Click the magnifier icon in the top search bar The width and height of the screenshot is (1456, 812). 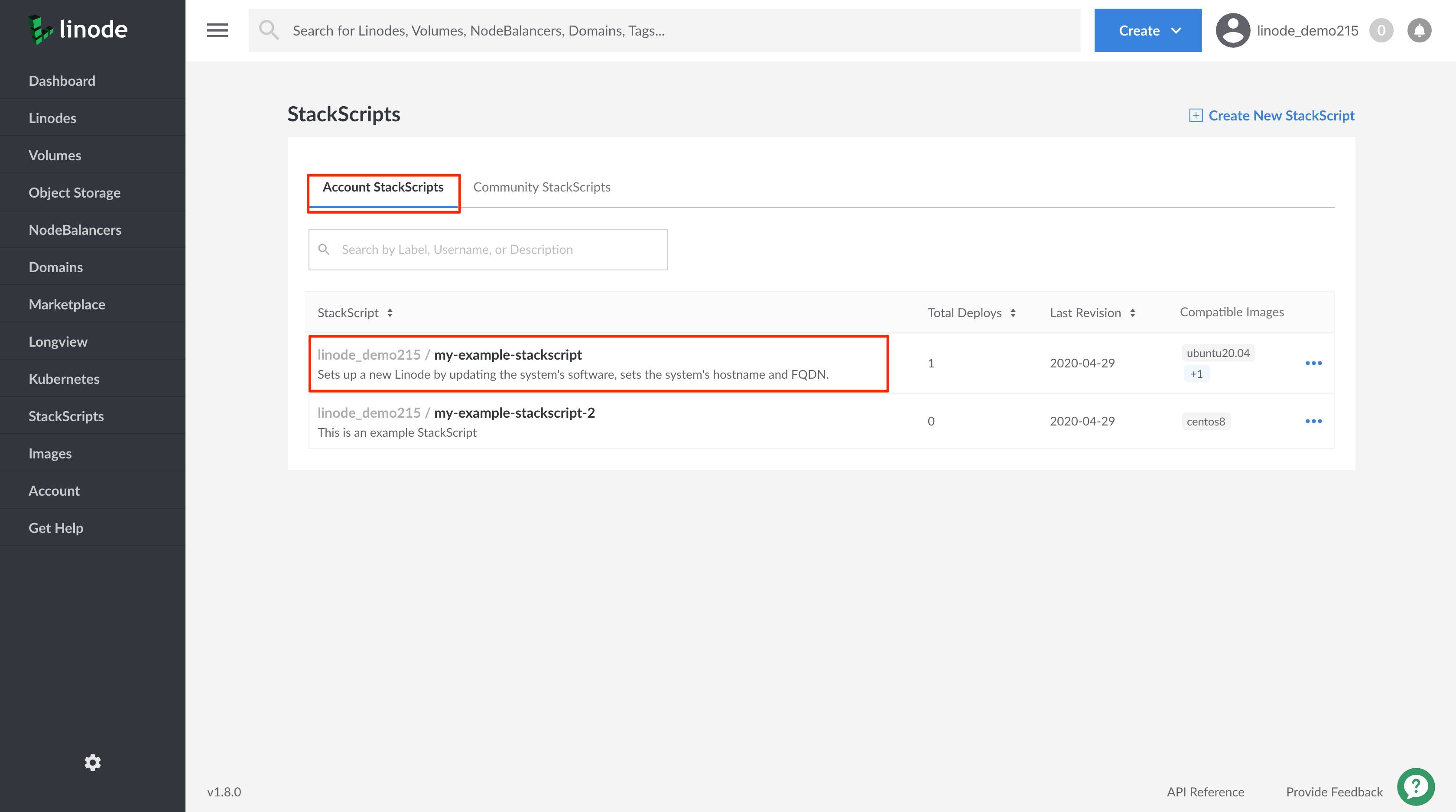pyautogui.click(x=269, y=30)
